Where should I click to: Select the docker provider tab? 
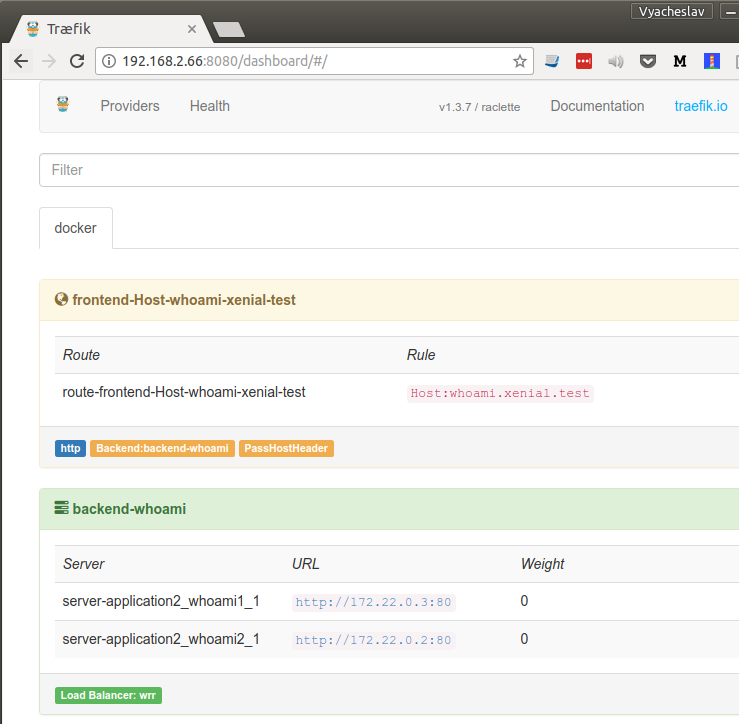pos(76,228)
